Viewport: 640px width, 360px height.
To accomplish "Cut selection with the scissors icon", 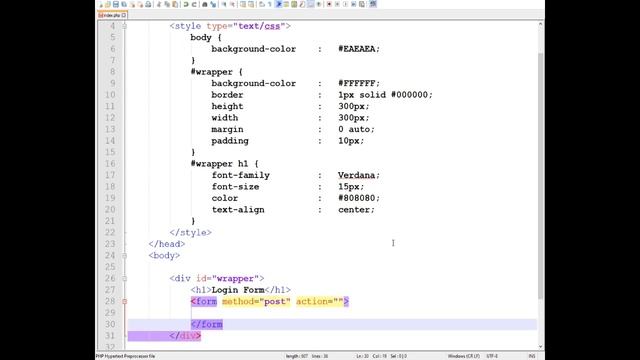I will pyautogui.click(x=158, y=4).
